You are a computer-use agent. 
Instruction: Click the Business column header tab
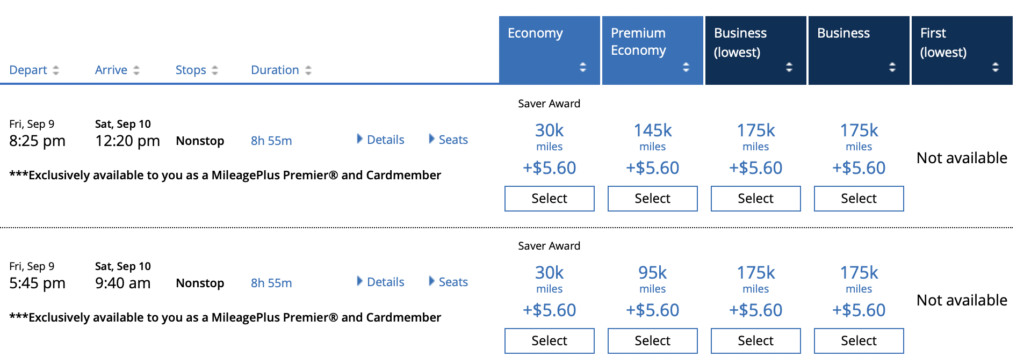858,50
